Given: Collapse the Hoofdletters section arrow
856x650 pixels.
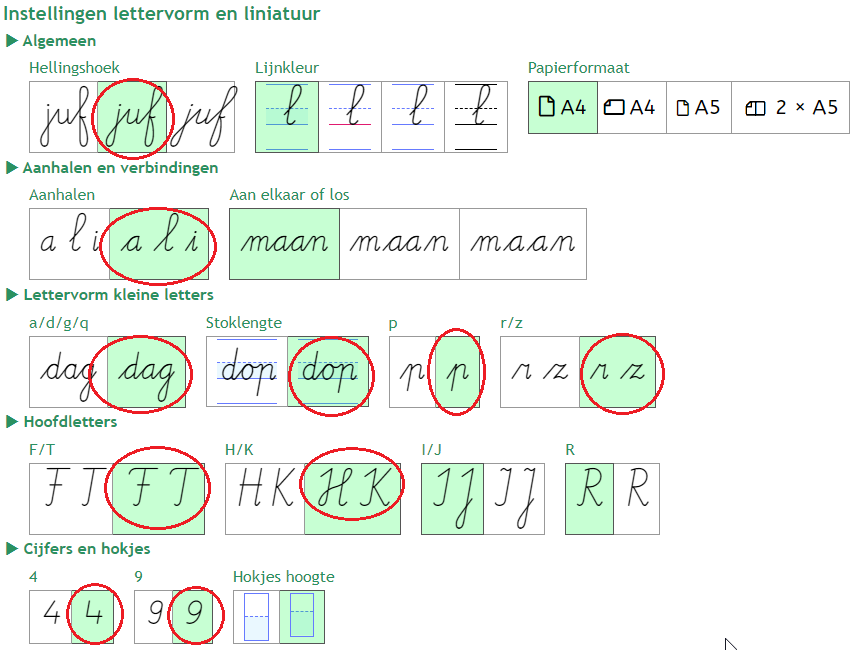Looking at the screenshot, I should [12, 422].
